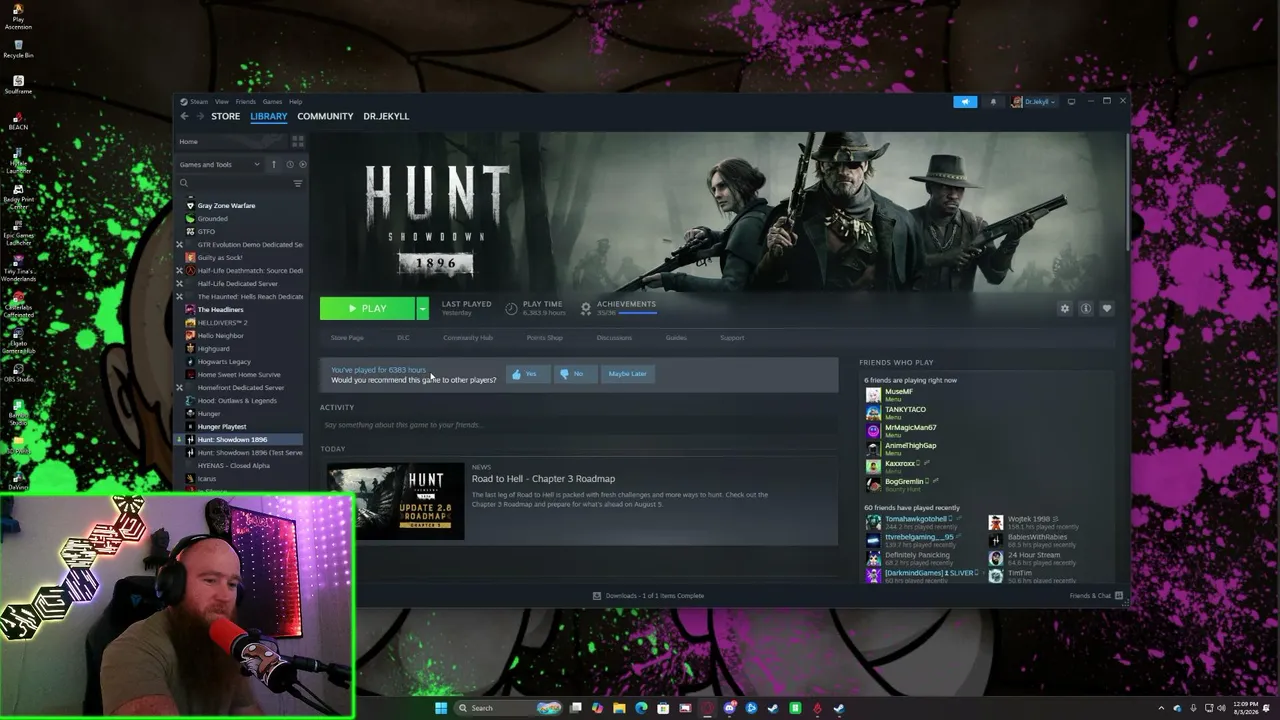1280x720 pixels.
Task: Choose Maybe Later on recommendation prompt
Action: [627, 374]
